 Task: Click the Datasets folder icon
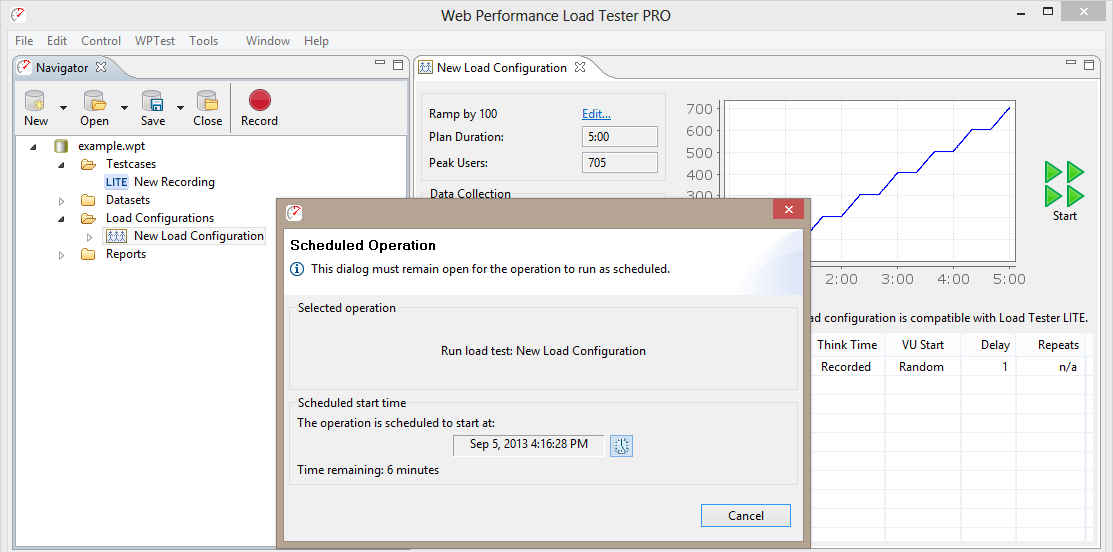(x=88, y=200)
